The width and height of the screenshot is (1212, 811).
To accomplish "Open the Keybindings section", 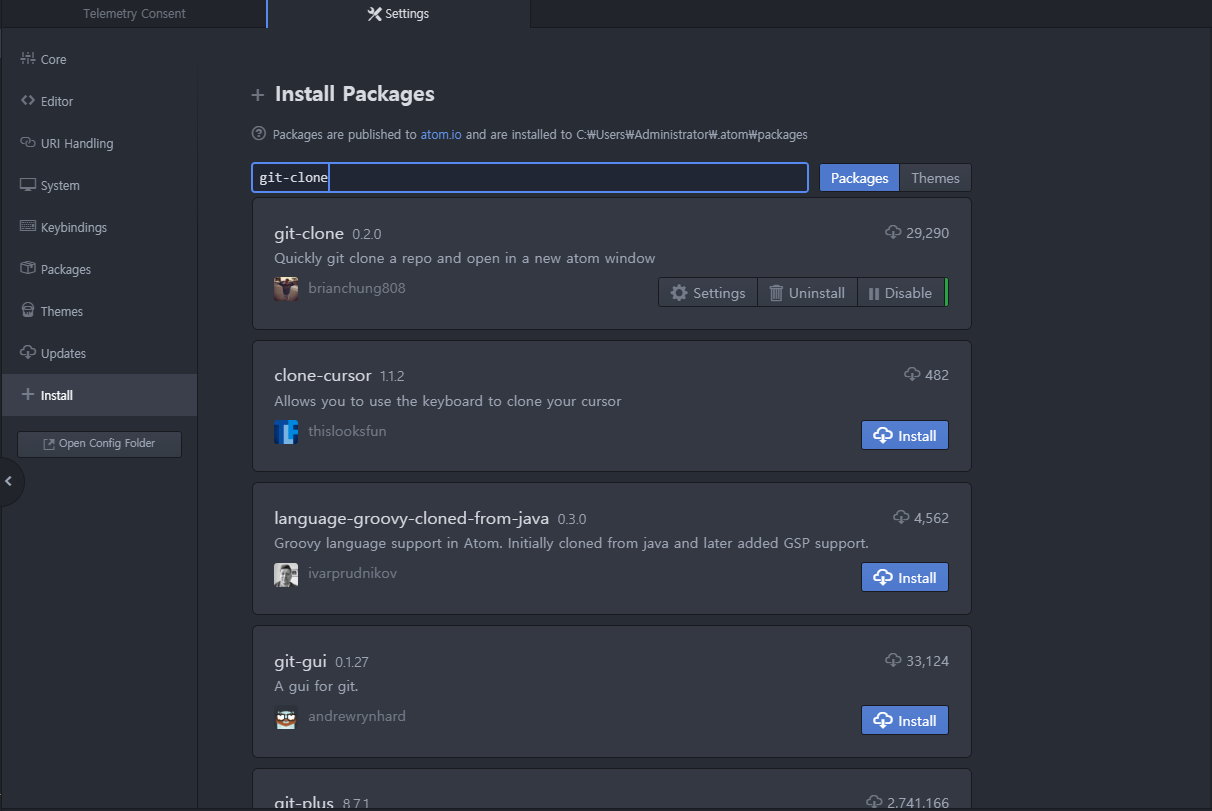I will click(99, 227).
